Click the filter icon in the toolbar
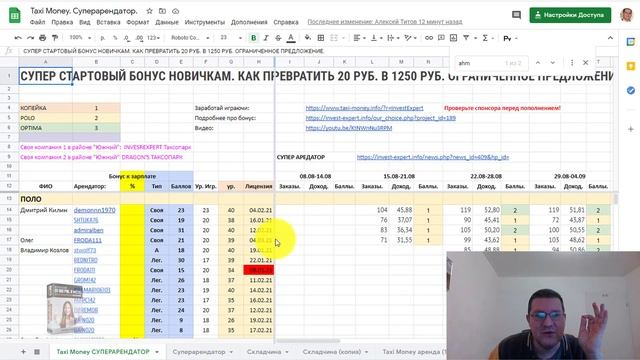 466,38
